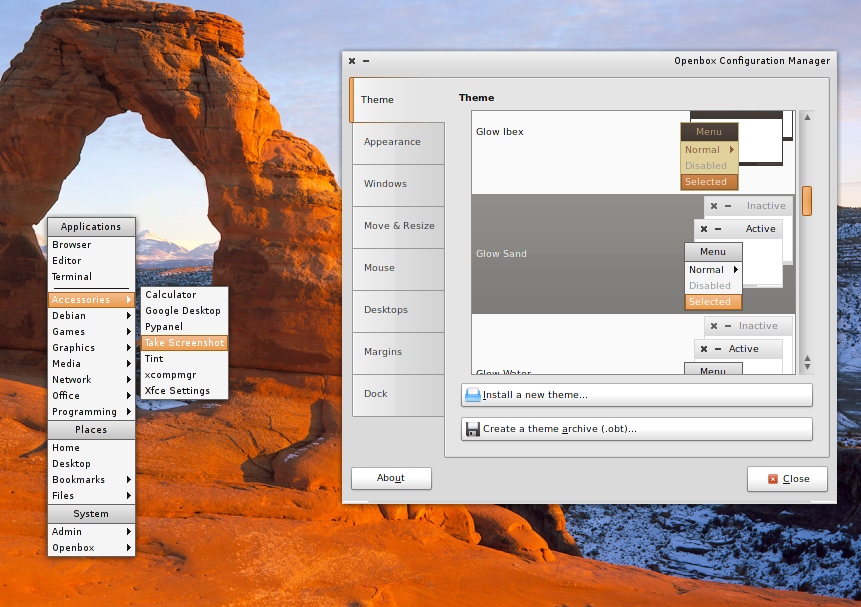Launch Calculator from Accessories submenu
Screen dimensions: 861x607
pos(184,295)
